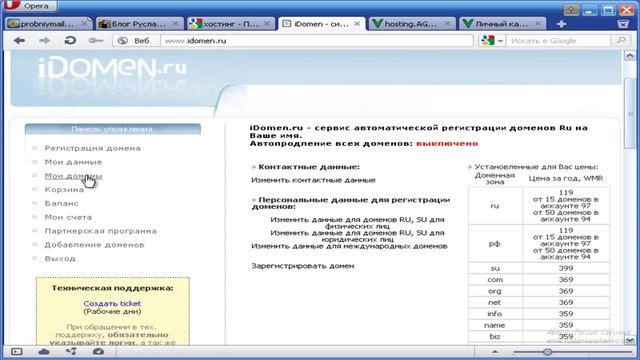
Task: Click the password wand key icon
Action: pyautogui.click(x=96, y=40)
